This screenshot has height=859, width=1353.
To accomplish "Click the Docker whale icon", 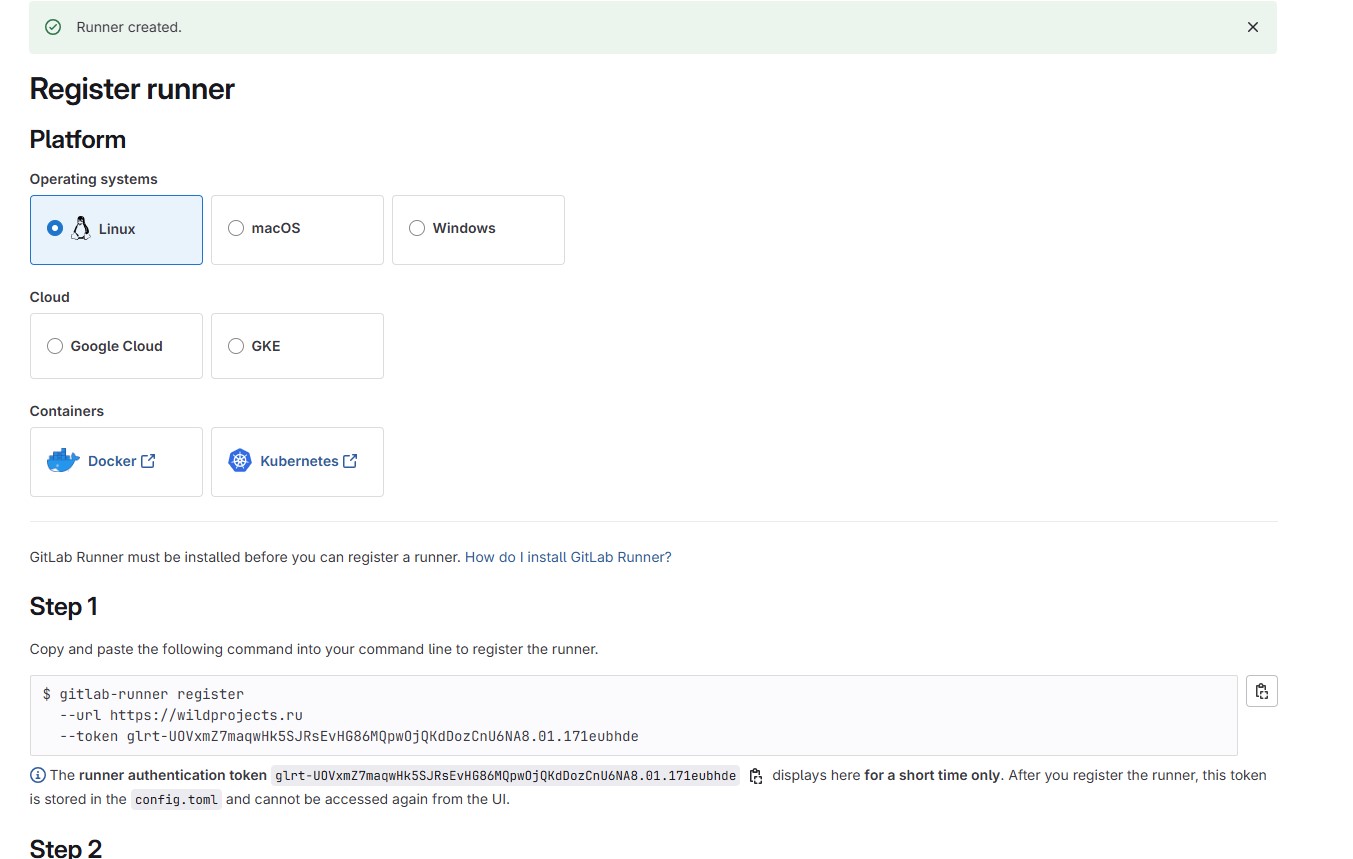I will [x=63, y=461].
